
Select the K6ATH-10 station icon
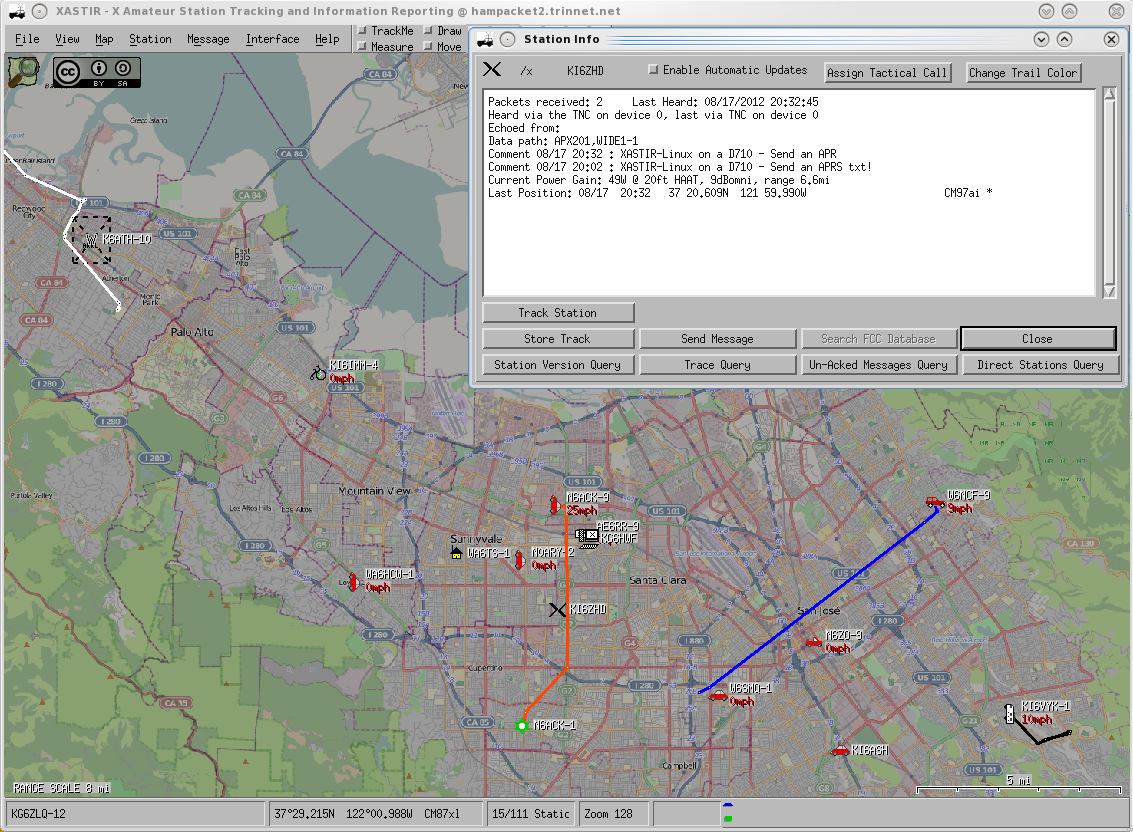(x=92, y=239)
